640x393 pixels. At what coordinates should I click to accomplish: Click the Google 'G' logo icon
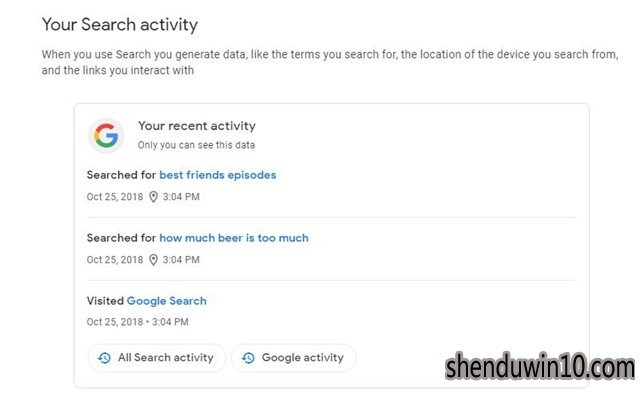pyautogui.click(x=106, y=135)
